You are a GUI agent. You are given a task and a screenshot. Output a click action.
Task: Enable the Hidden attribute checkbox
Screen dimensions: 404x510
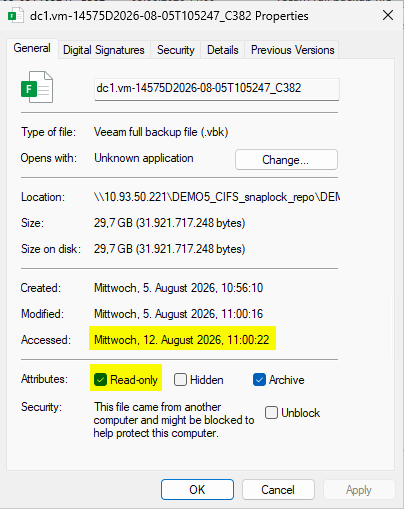(x=180, y=380)
